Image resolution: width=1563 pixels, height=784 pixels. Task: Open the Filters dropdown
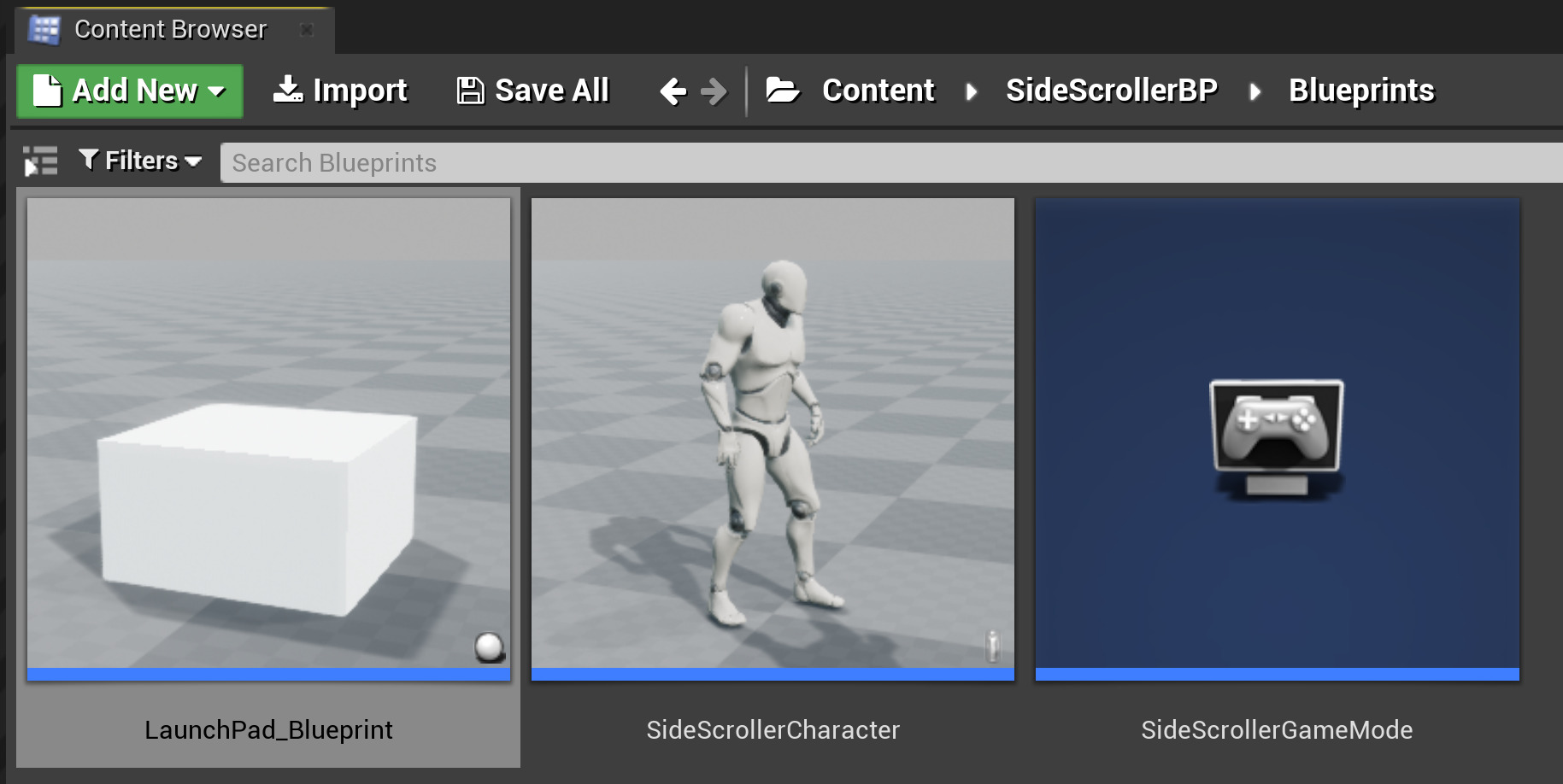141,161
